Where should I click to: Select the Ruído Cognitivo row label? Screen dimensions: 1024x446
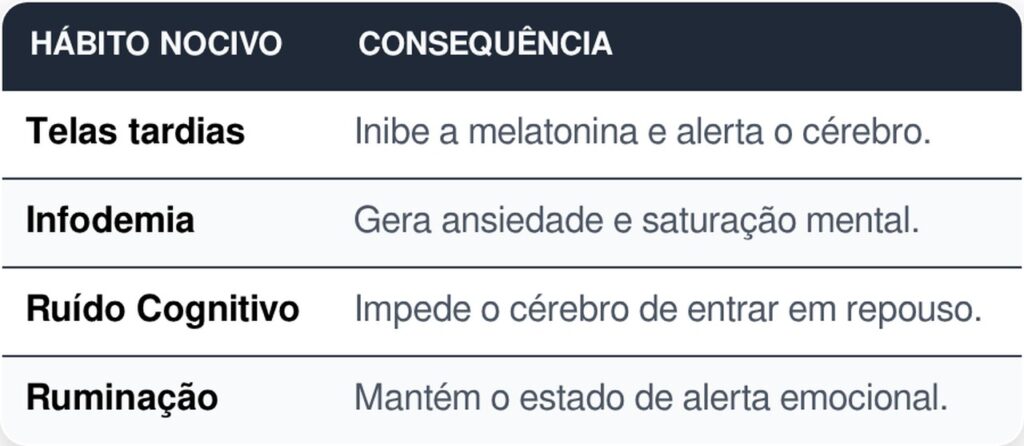click(163, 309)
